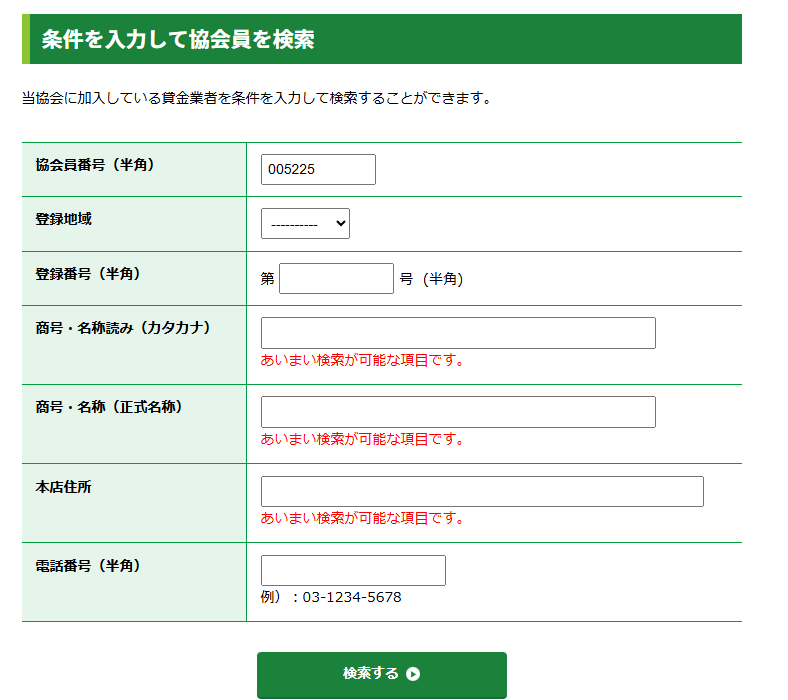788x700 pixels.
Task: Focus the 登録番号 input between 第 and 号
Action: (x=336, y=279)
